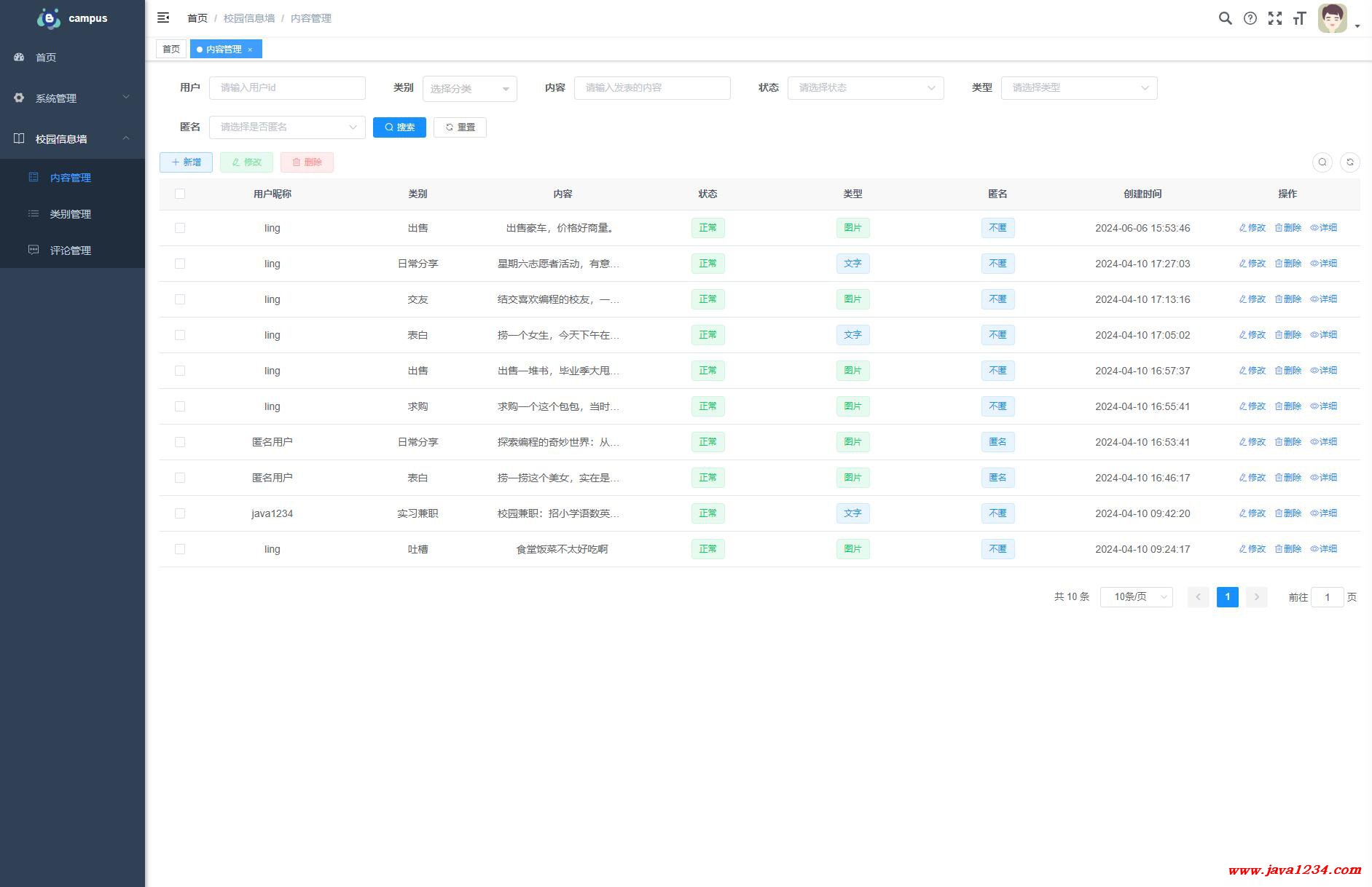Image resolution: width=1372 pixels, height=887 pixels.
Task: Click the blue 搜索 button
Action: click(x=399, y=127)
